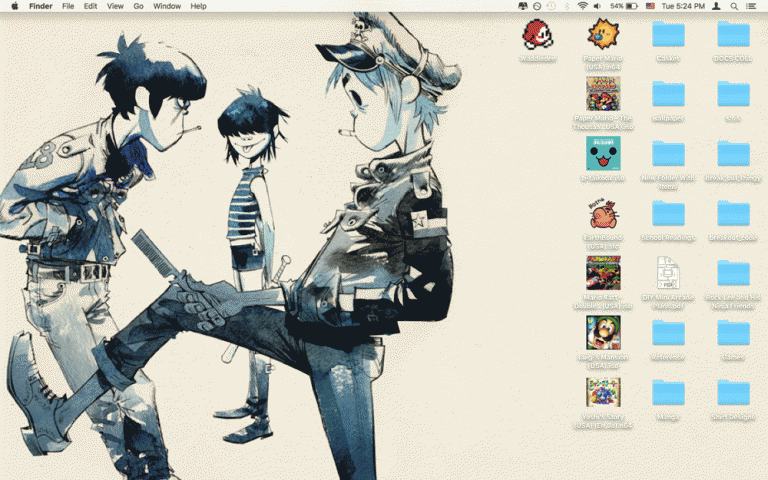Select the Wallpaper folder
The image size is (768, 480).
[x=668, y=94]
